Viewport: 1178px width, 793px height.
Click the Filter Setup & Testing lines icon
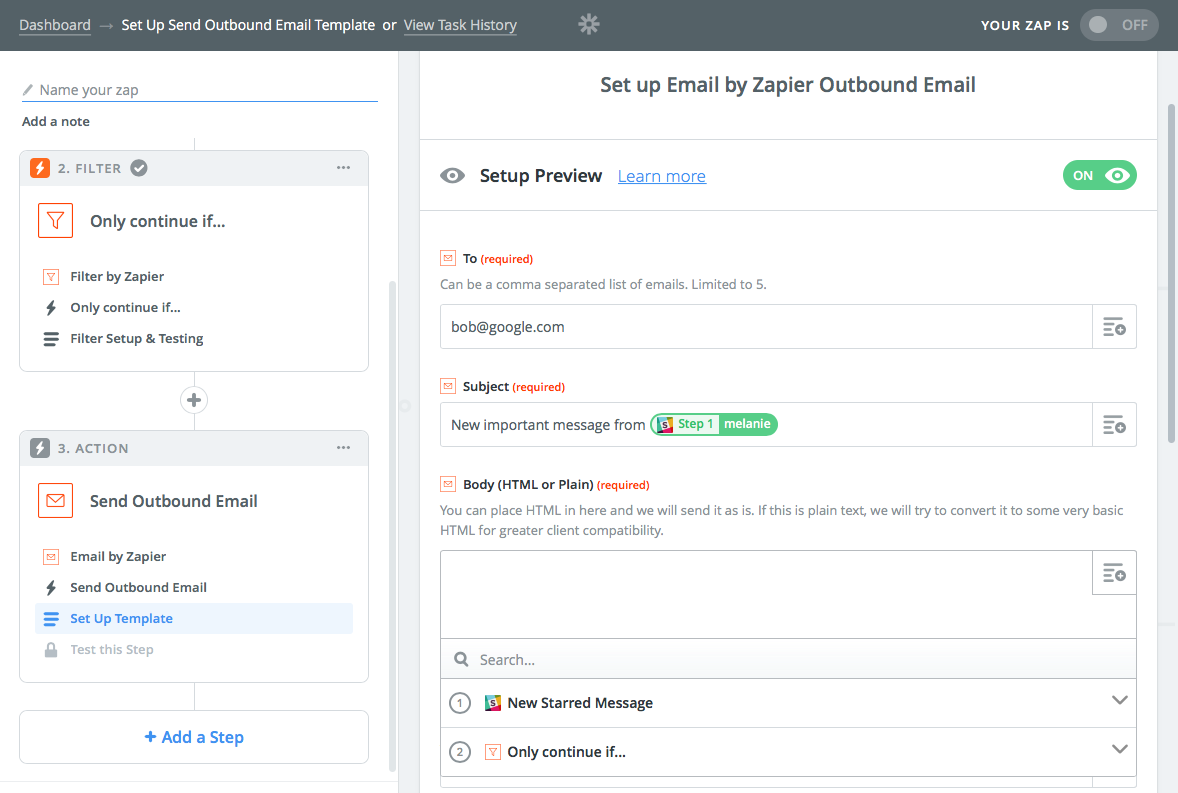point(51,339)
